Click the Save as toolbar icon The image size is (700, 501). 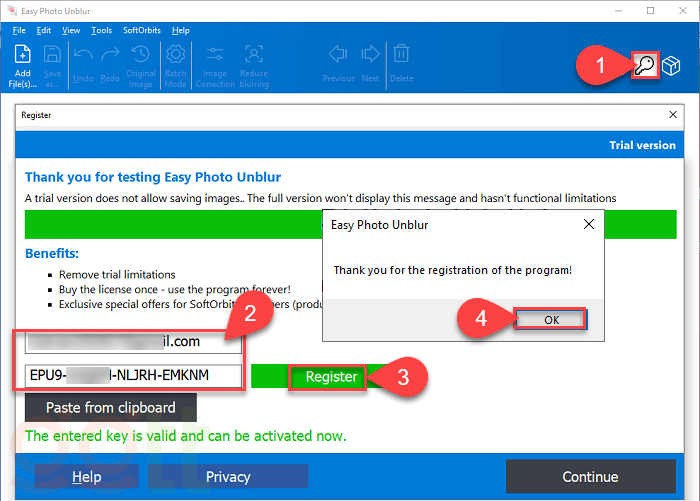tap(53, 56)
